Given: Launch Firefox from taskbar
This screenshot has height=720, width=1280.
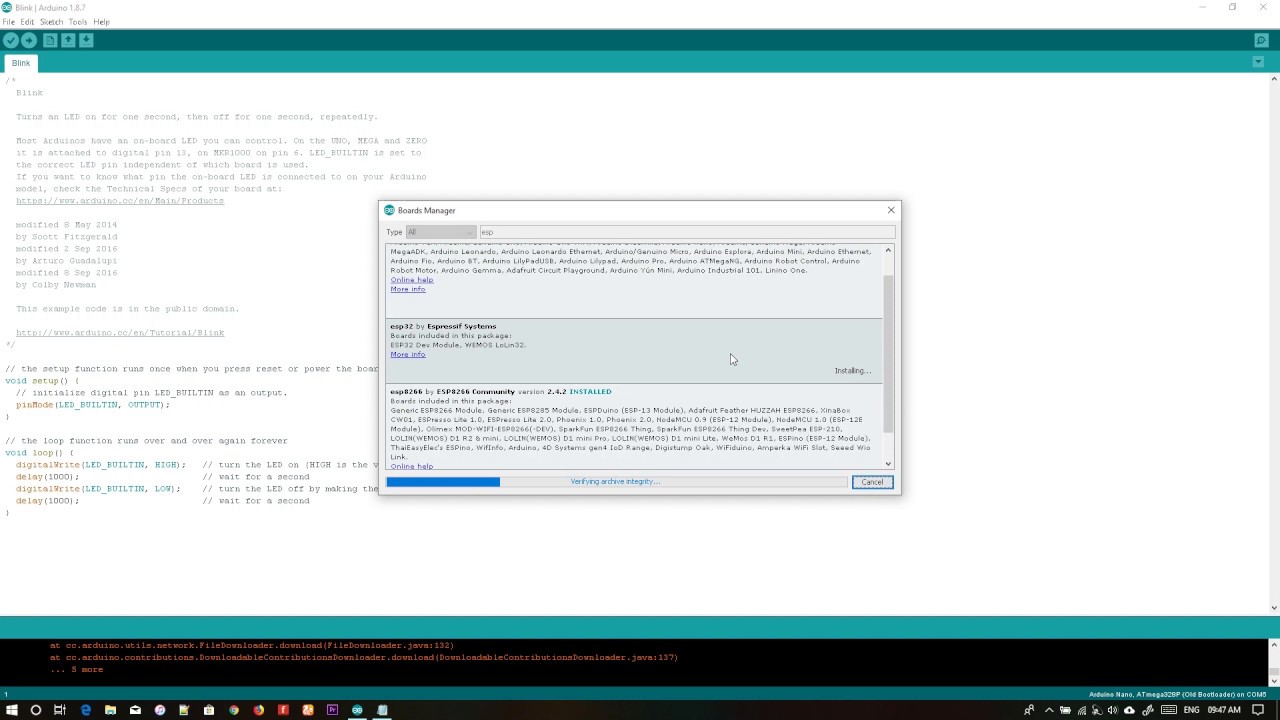Looking at the screenshot, I should 258,710.
